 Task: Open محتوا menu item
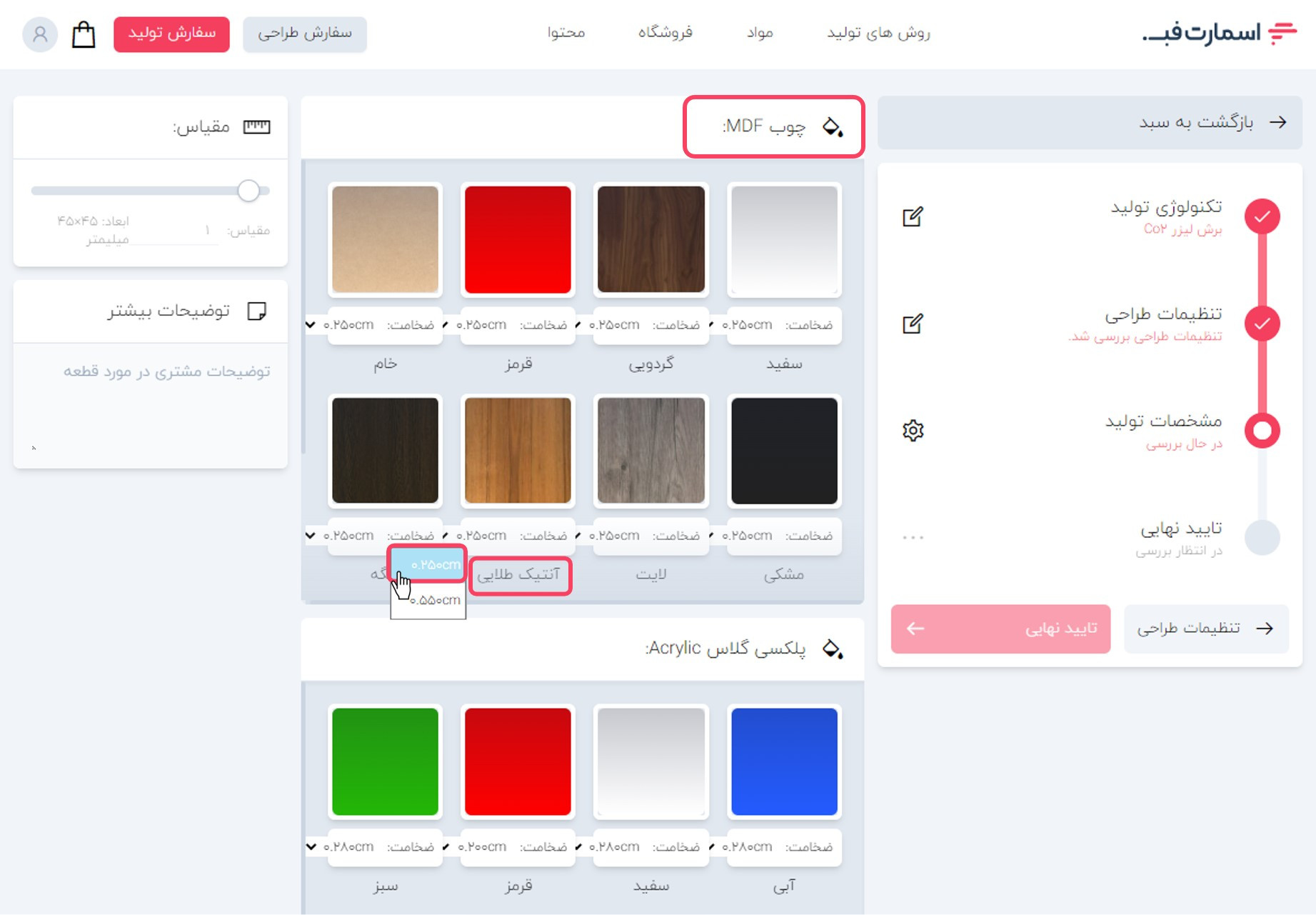coord(566,33)
